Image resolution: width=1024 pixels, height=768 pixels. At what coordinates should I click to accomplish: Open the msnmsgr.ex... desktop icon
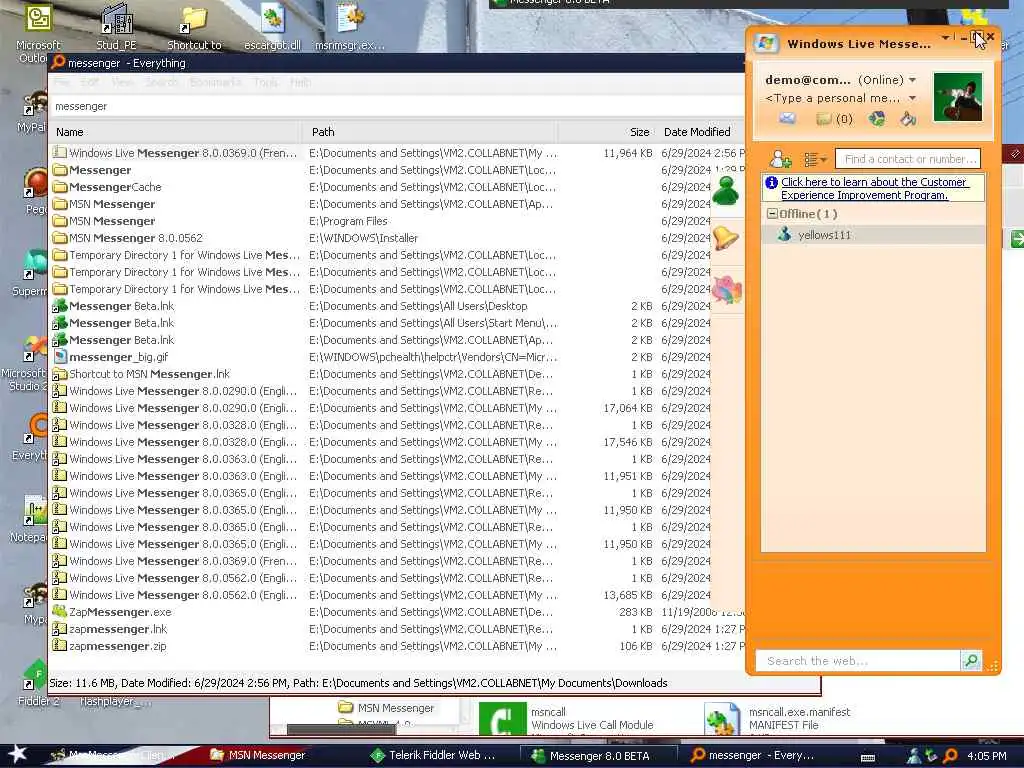[x=350, y=26]
